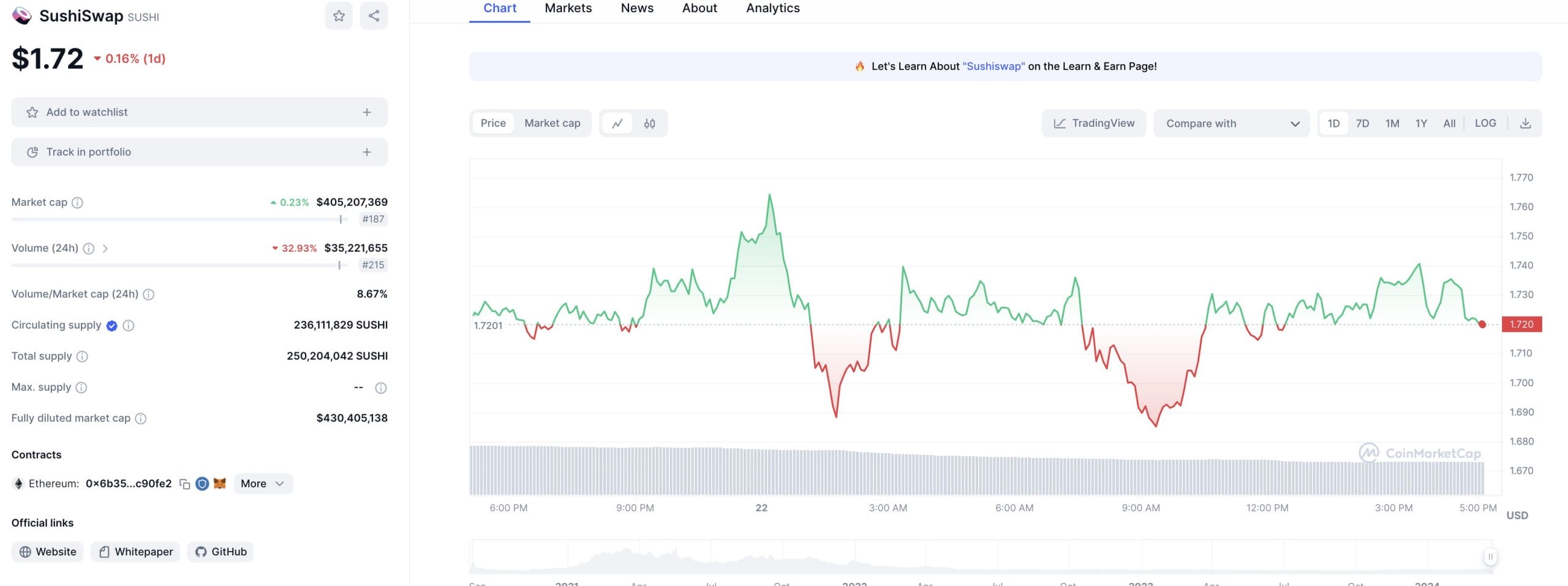Open the Analytics tab
The image size is (1568, 586).
pyautogui.click(x=773, y=9)
